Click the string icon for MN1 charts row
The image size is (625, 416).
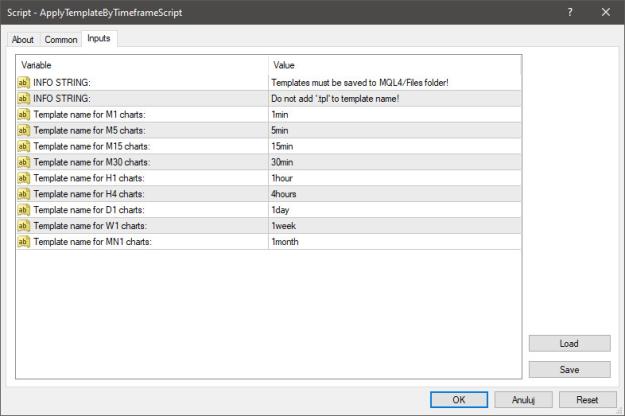(x=24, y=242)
